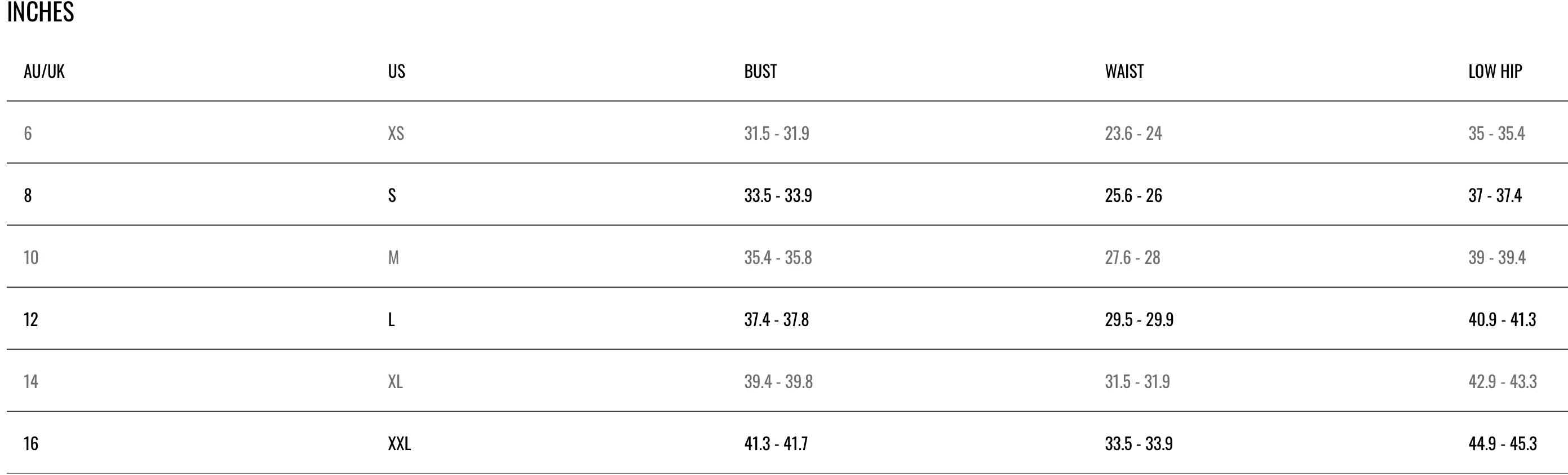Click the US column header
The image size is (1568, 475).
[396, 71]
